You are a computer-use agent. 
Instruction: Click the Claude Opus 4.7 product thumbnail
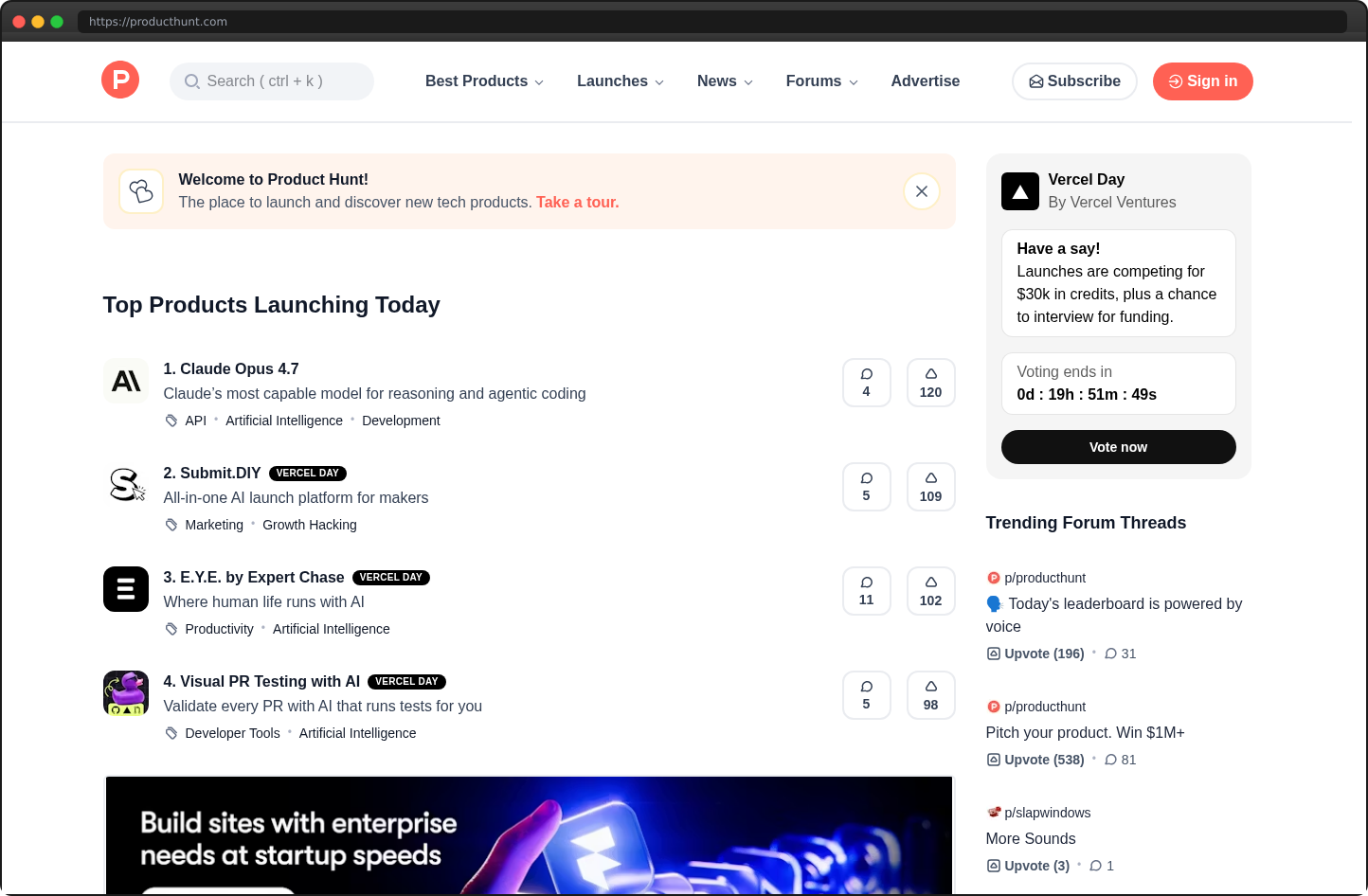(126, 381)
